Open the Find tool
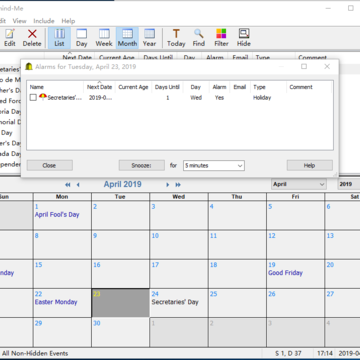 (x=199, y=38)
